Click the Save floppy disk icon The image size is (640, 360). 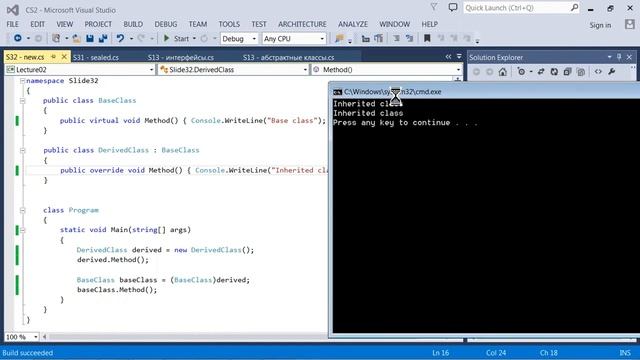(x=90, y=38)
